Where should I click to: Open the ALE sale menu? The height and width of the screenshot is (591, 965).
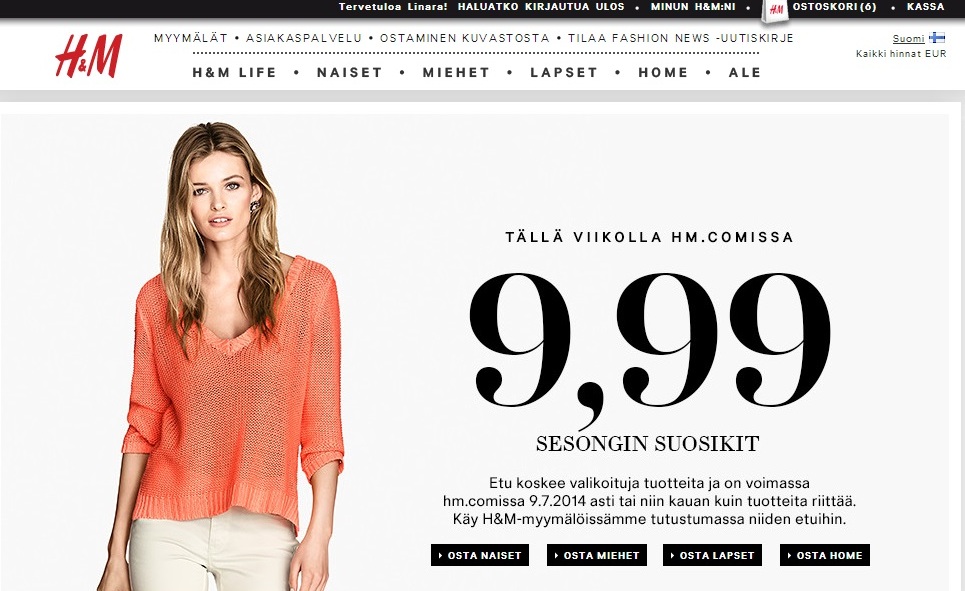745,73
